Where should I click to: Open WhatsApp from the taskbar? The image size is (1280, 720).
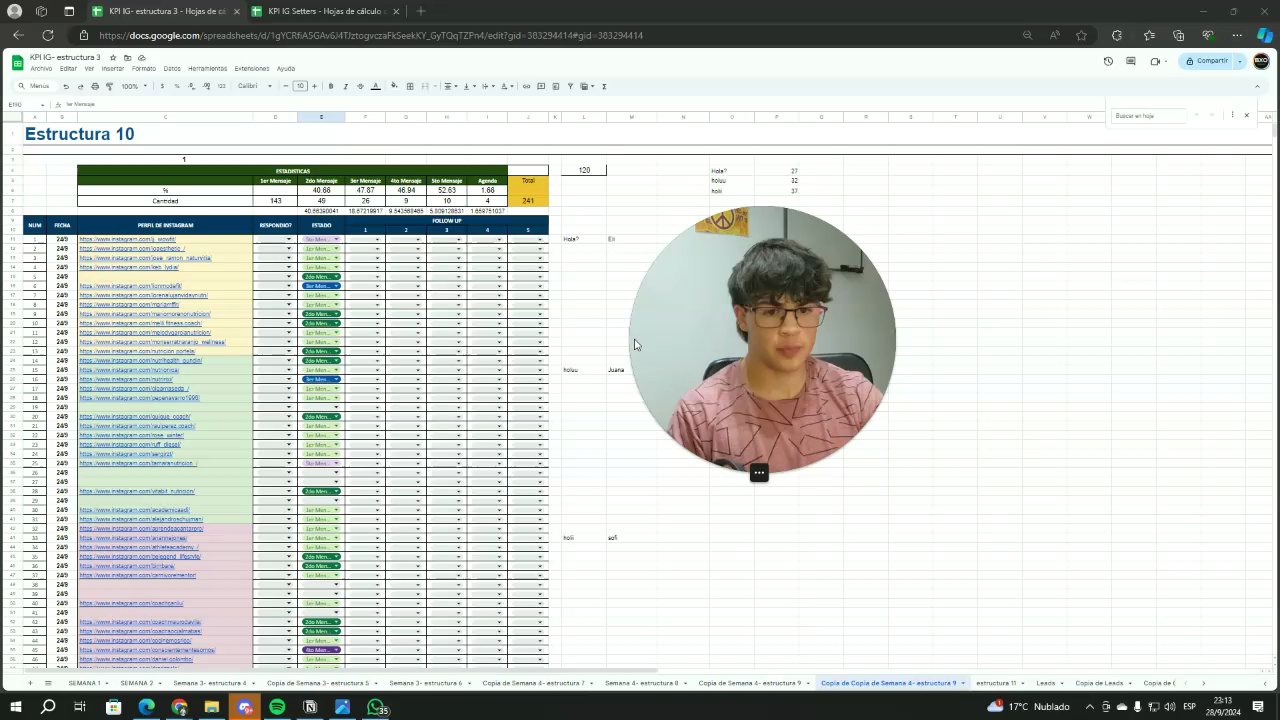376,707
